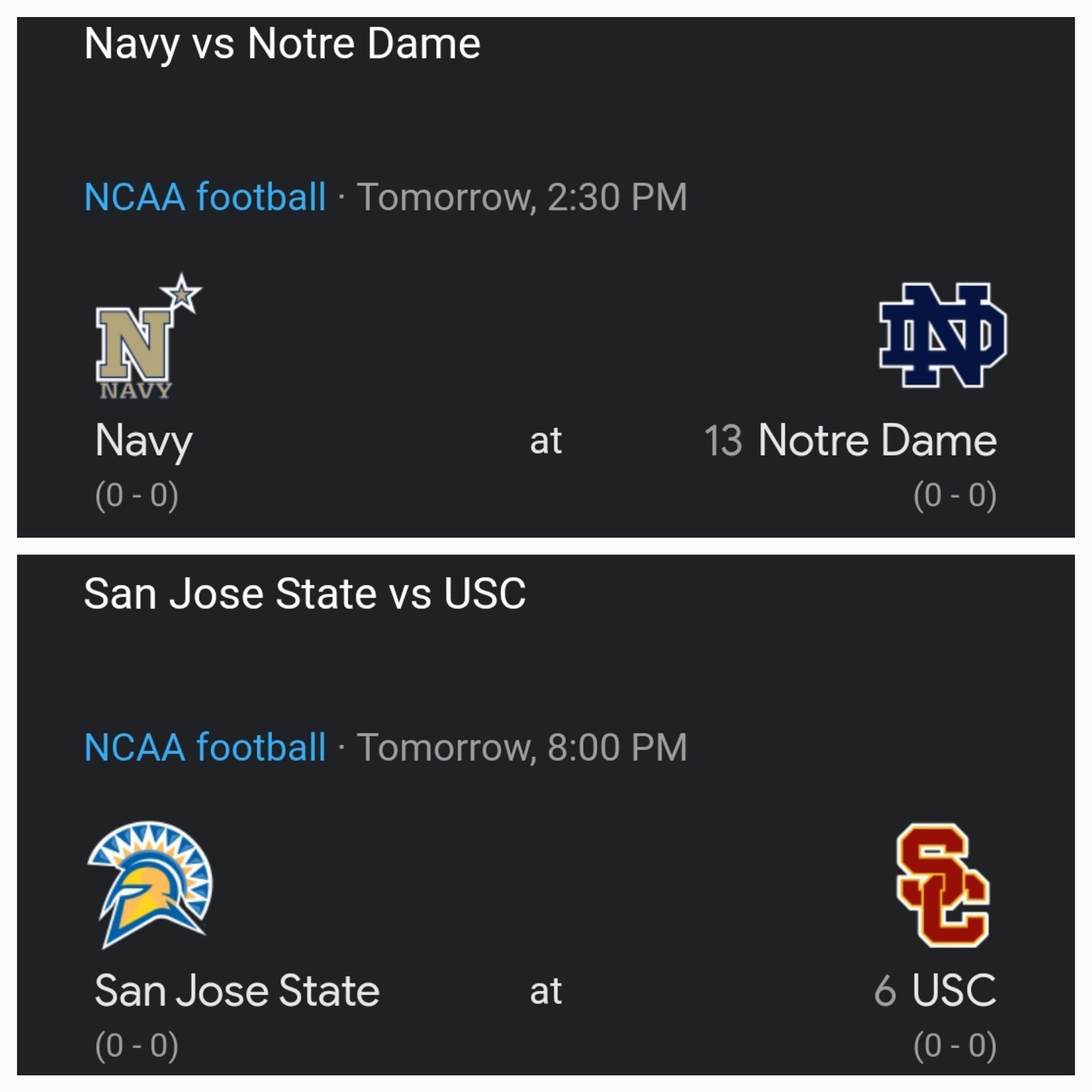Click San Jose State's (0 - 0) record
This screenshot has height=1092, width=1092.
pyautogui.click(x=137, y=1045)
